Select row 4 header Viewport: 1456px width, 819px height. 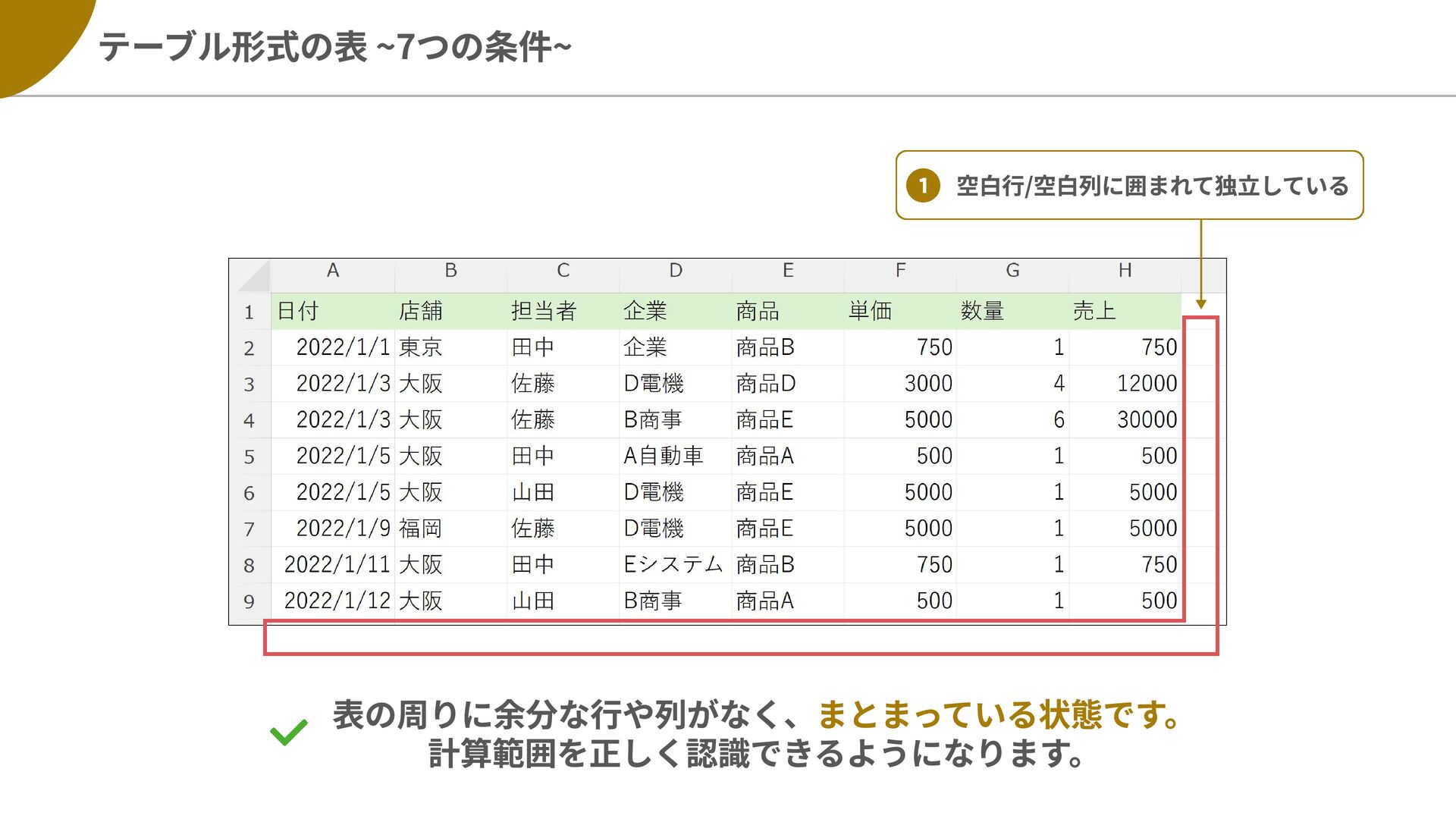[x=249, y=420]
